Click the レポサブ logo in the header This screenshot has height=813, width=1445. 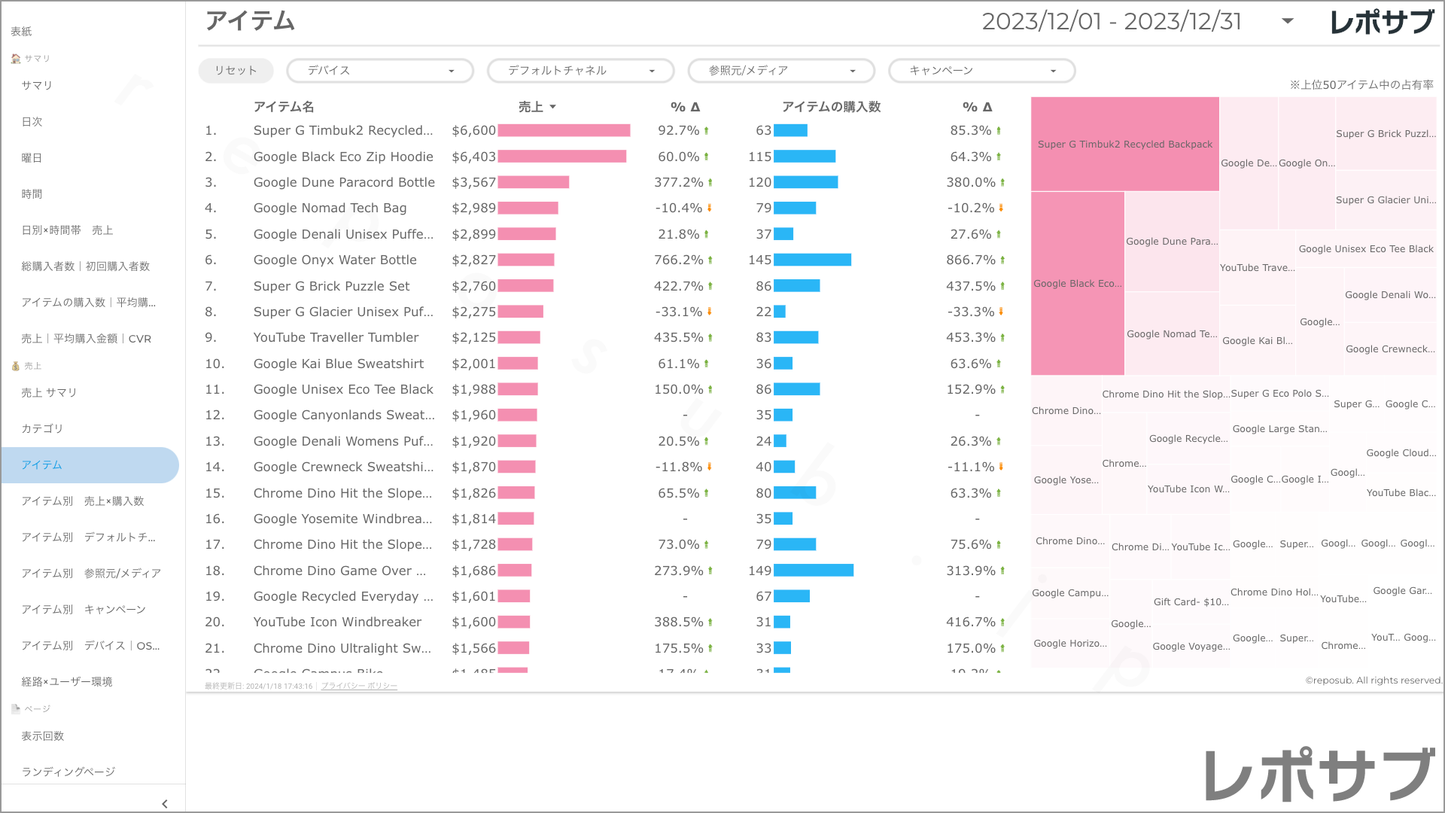click(x=1381, y=22)
